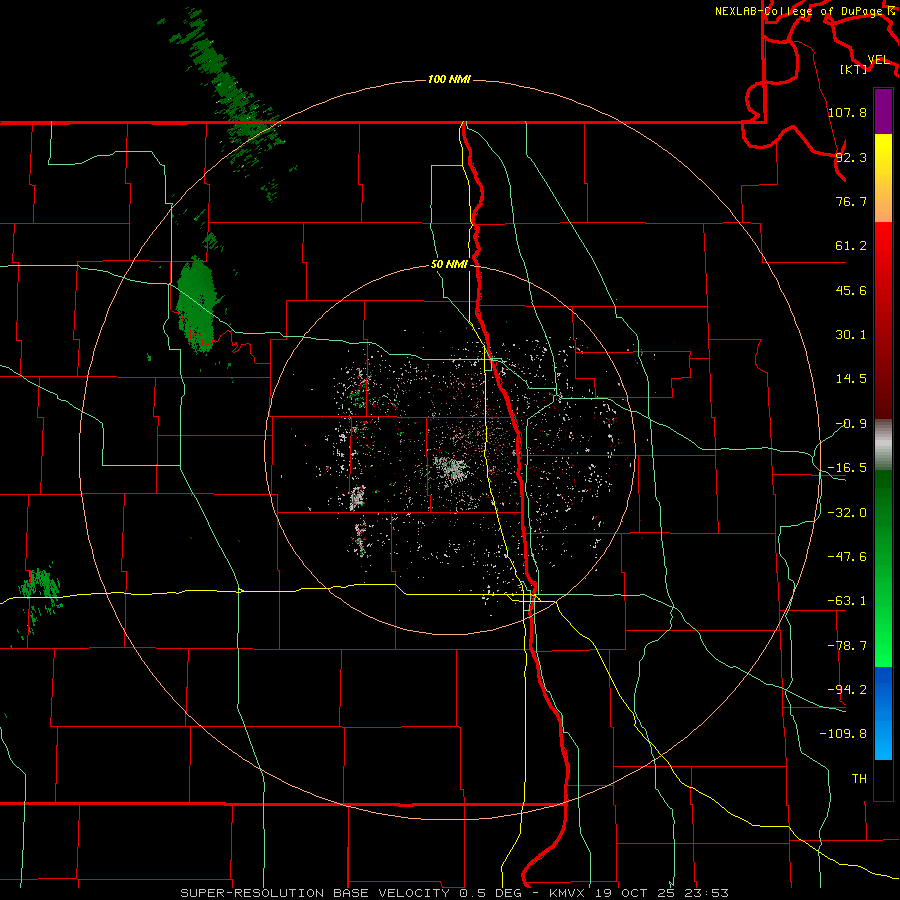Viewport: 900px width, 900px height.
Task: Click the 107.8 velocity scale value
Action: (x=848, y=112)
